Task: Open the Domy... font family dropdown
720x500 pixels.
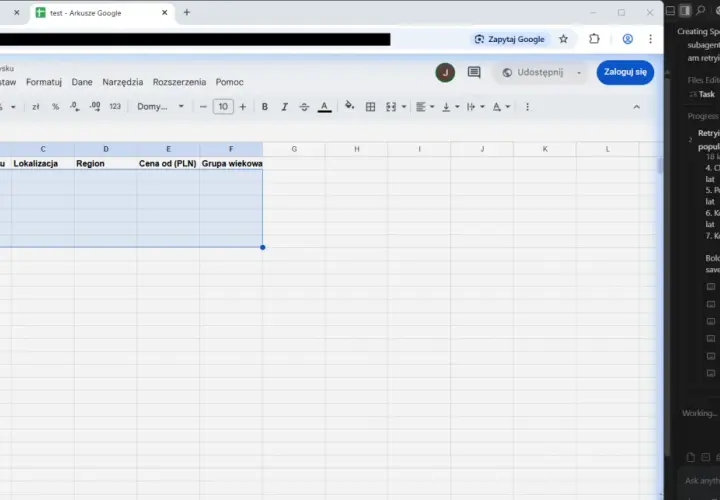Action: (160, 107)
